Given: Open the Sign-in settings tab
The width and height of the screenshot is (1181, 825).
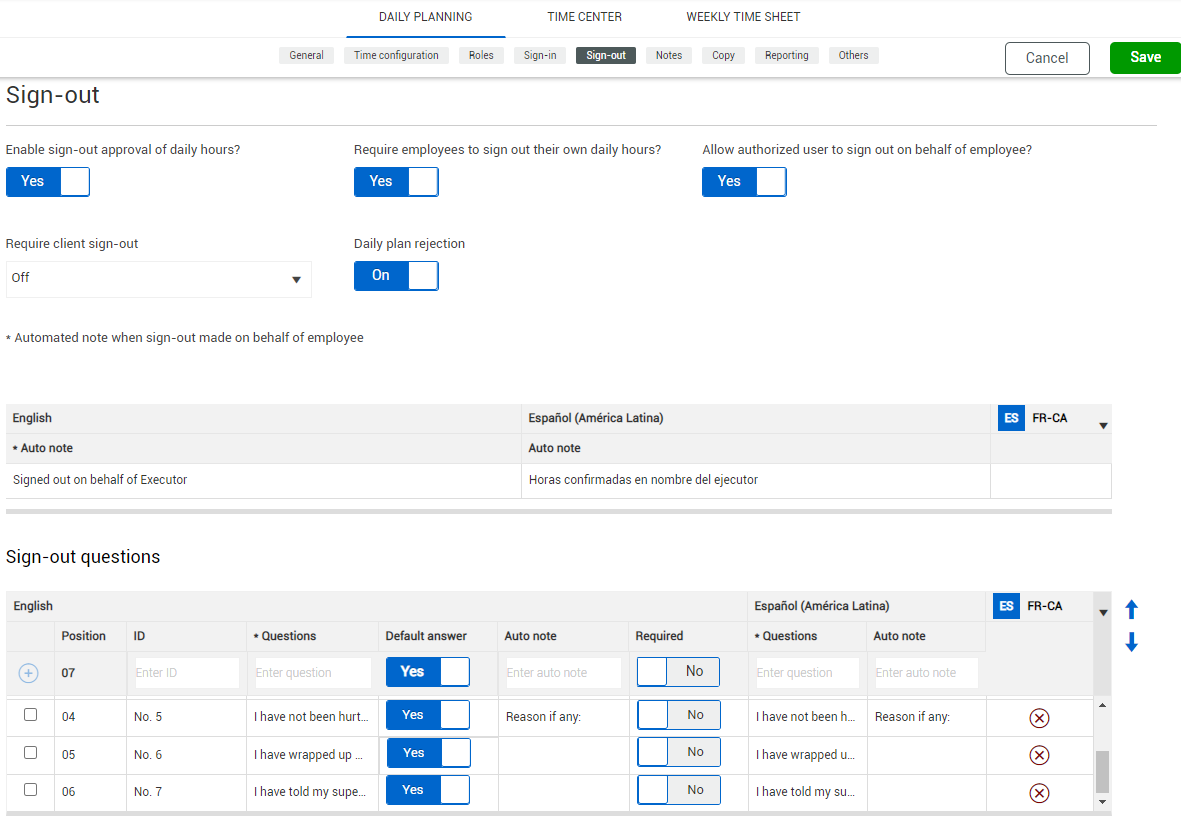Looking at the screenshot, I should 540,56.
